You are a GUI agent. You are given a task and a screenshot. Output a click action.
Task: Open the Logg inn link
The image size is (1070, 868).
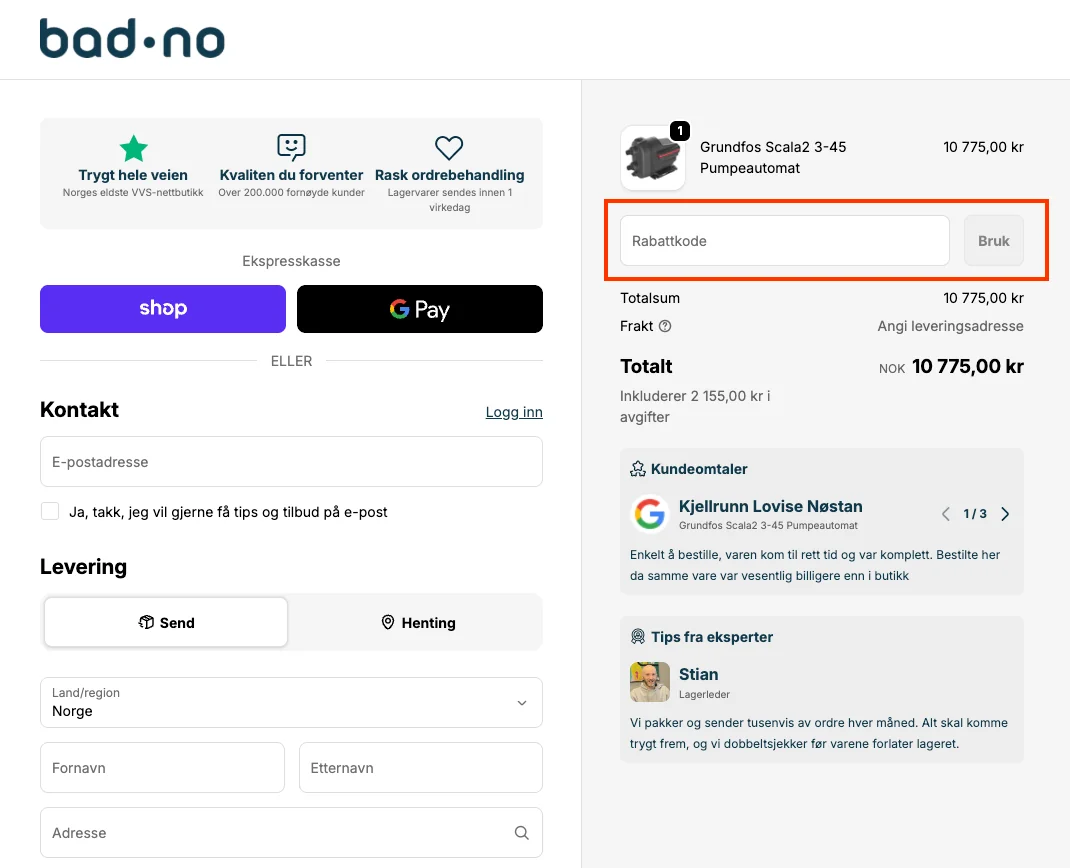click(x=514, y=412)
